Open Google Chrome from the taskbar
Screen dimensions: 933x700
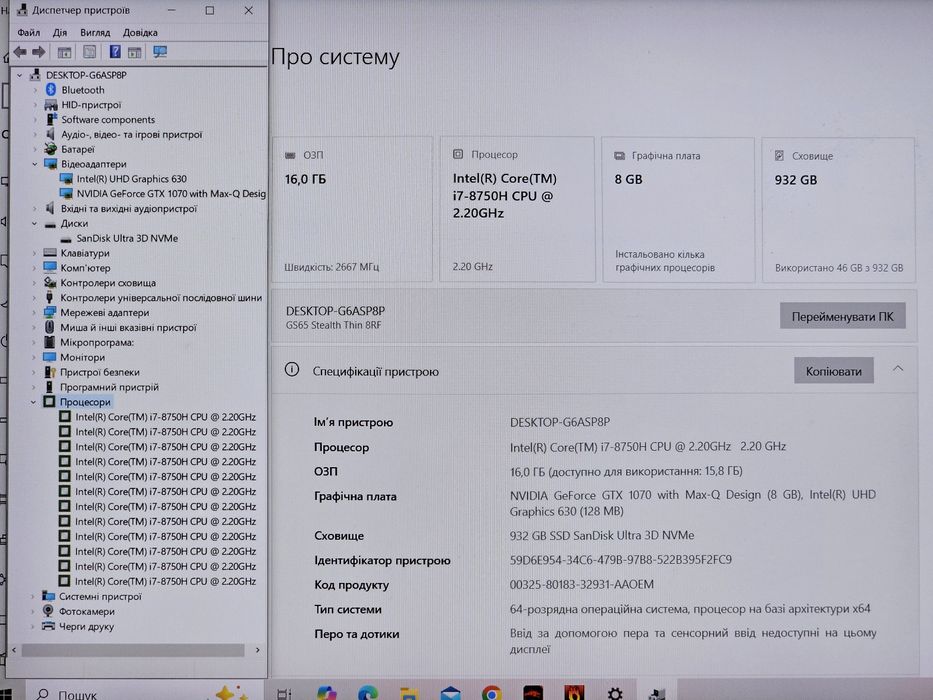pos(491,693)
